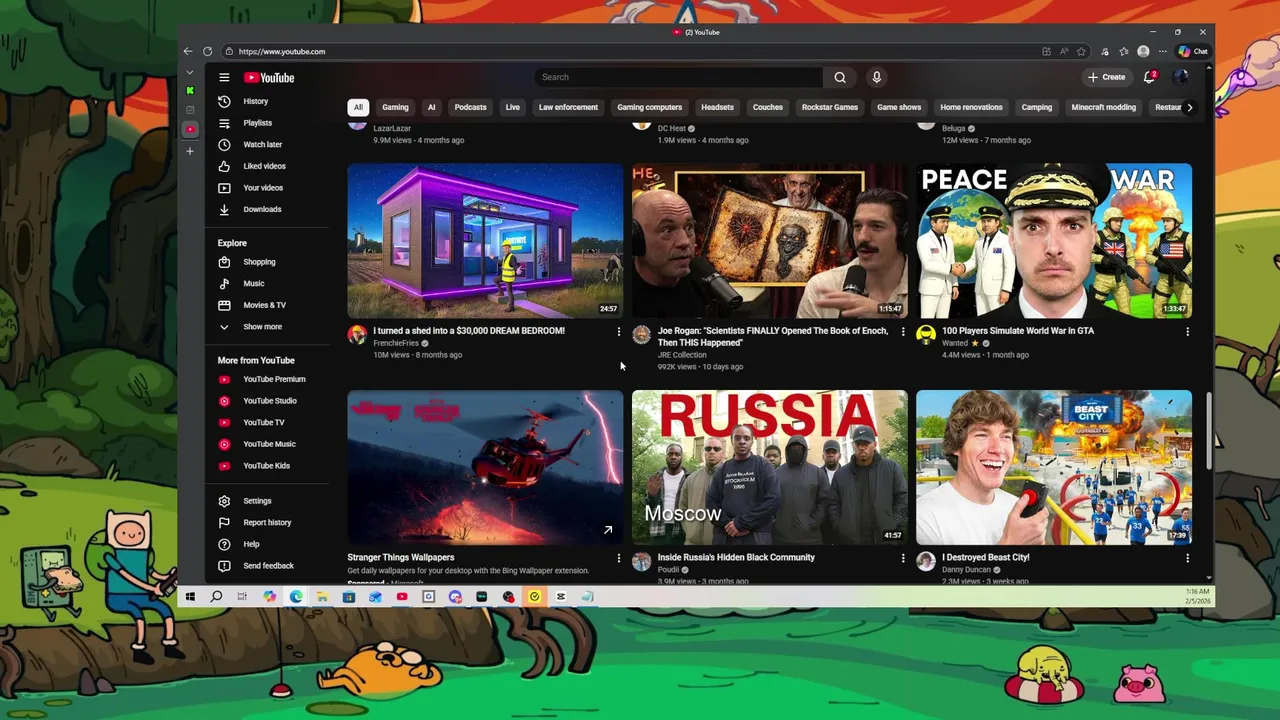Open options for Stranger Things Wallpapers ad
The height and width of the screenshot is (720, 1280).
(618, 558)
